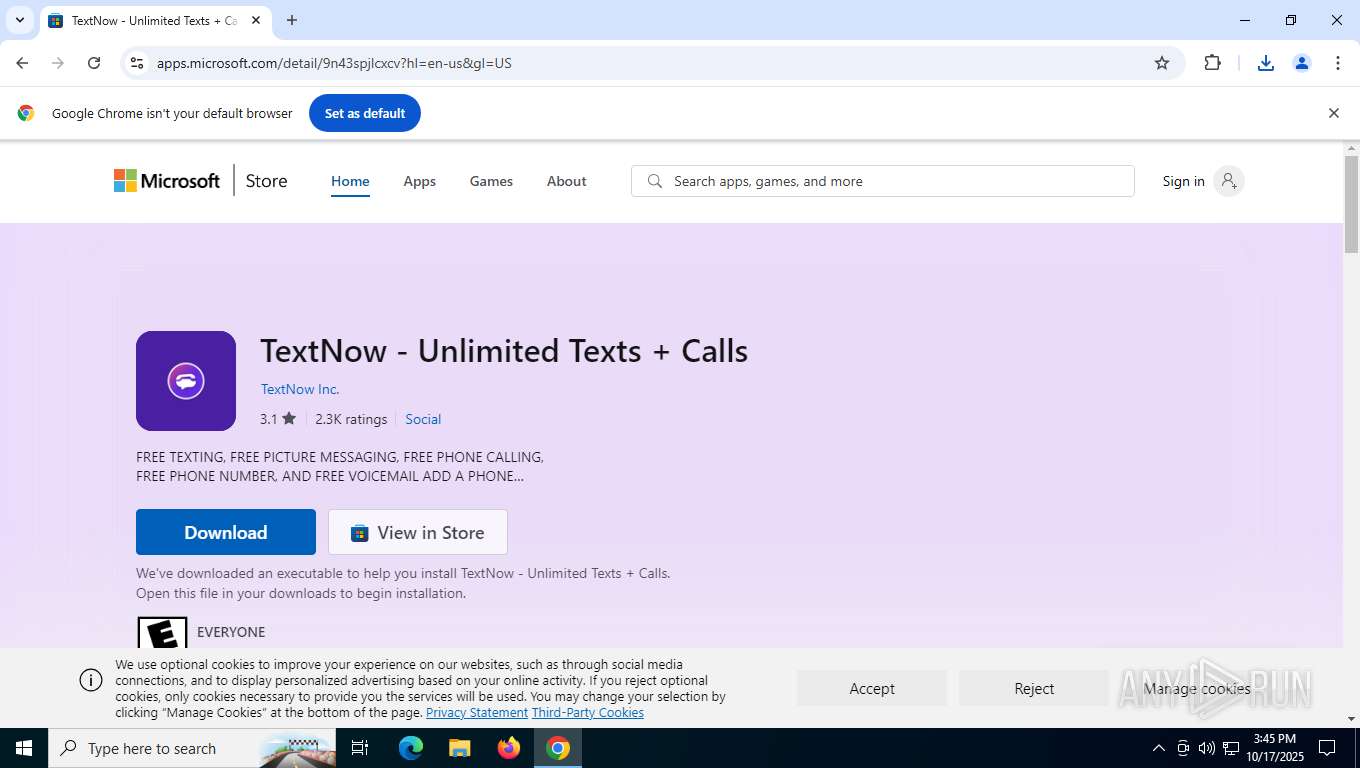Click Sign in to Microsoft Store
Screen dimensions: 1360x768
pos(1183,181)
